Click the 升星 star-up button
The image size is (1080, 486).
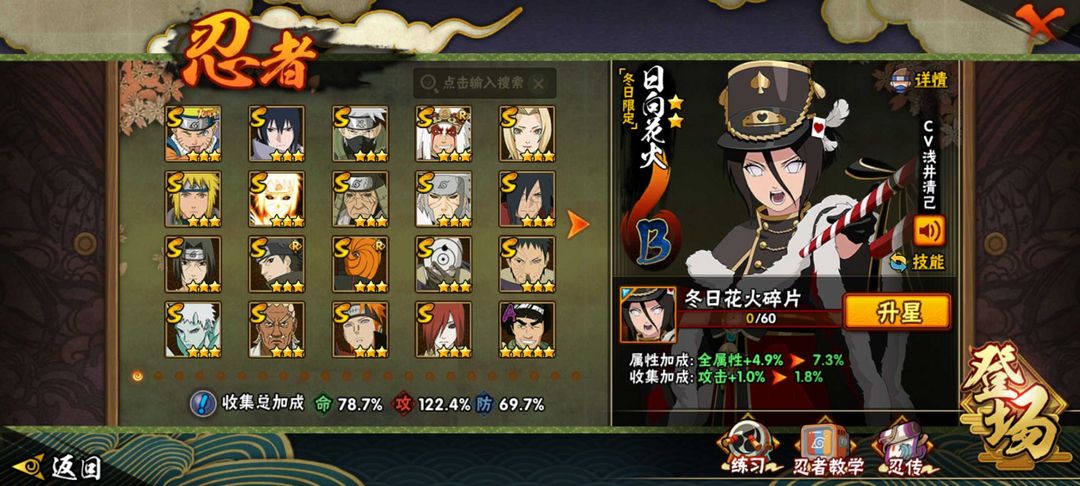click(897, 312)
